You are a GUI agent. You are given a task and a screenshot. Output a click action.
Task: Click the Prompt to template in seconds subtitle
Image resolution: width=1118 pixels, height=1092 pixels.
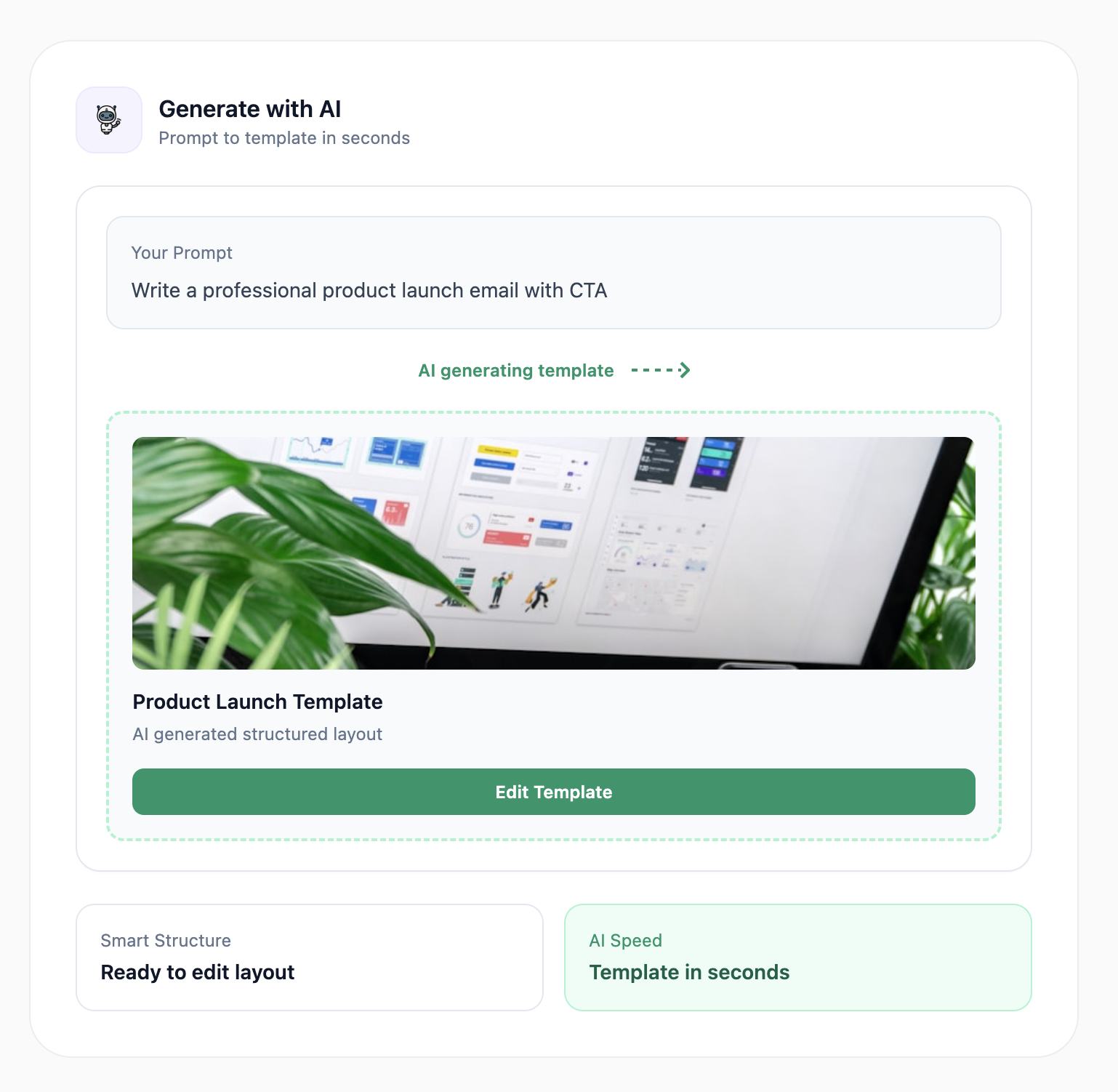[x=284, y=138]
